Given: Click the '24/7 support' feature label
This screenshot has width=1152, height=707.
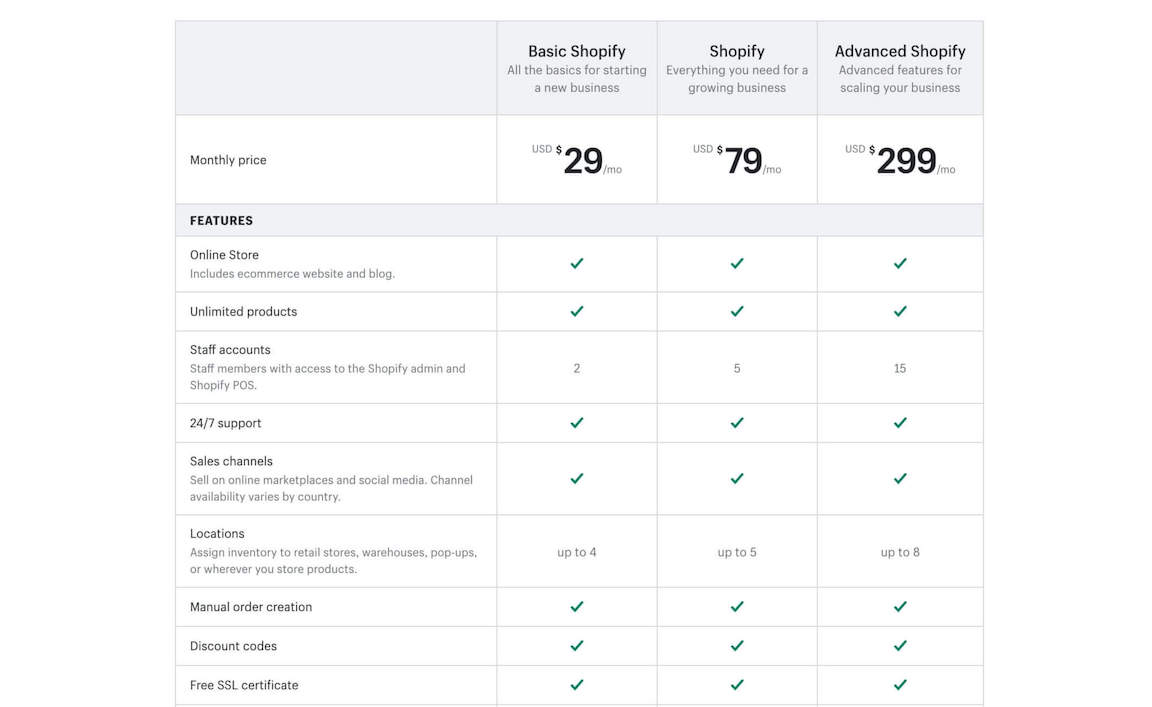Looking at the screenshot, I should 226,423.
